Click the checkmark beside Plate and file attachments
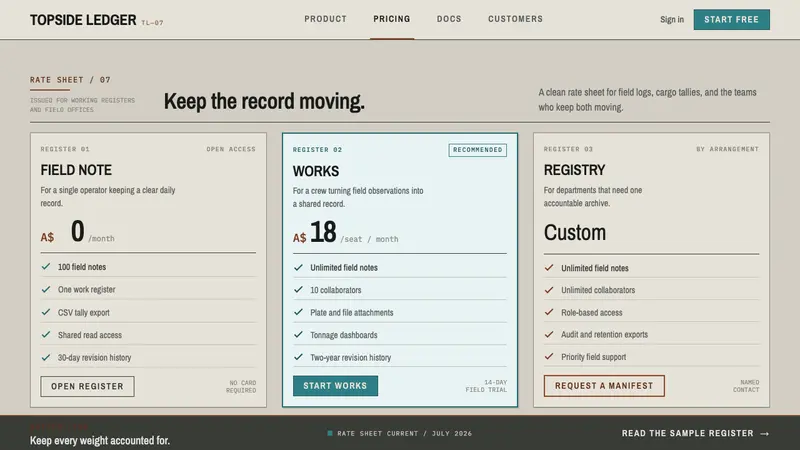800x450 pixels. point(298,312)
